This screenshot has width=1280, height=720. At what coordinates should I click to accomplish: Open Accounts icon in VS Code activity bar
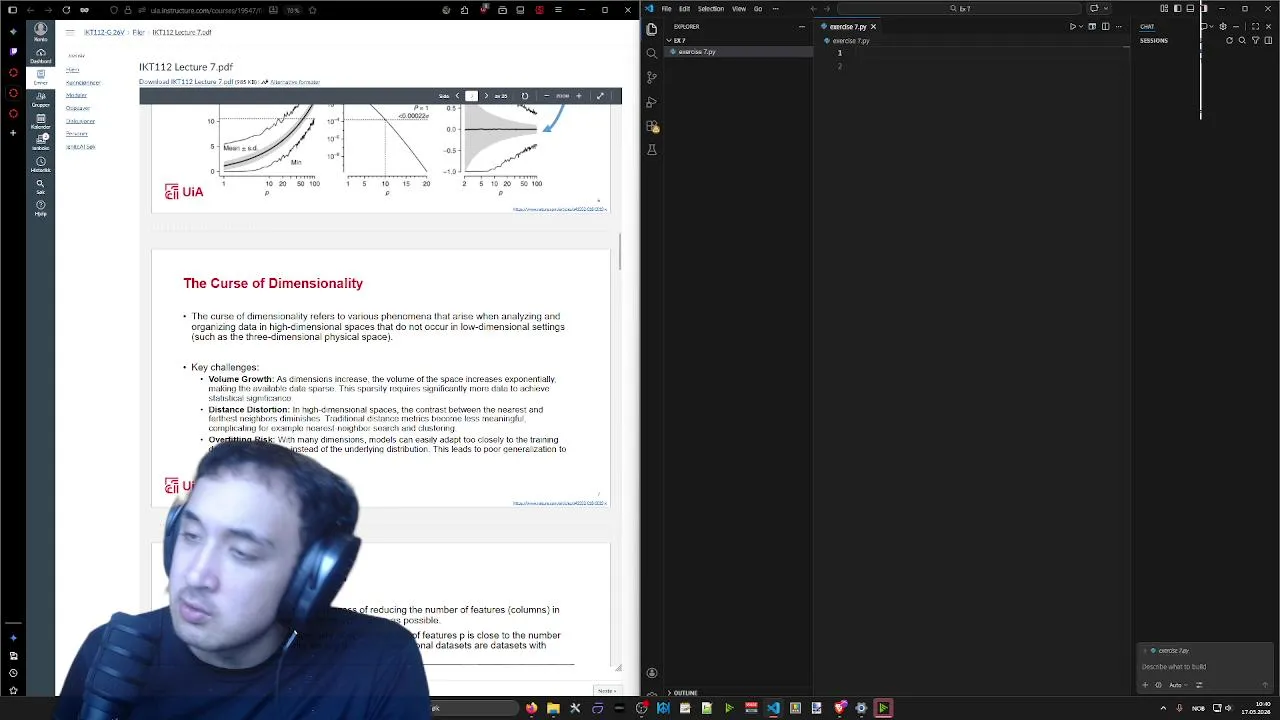tap(651, 673)
